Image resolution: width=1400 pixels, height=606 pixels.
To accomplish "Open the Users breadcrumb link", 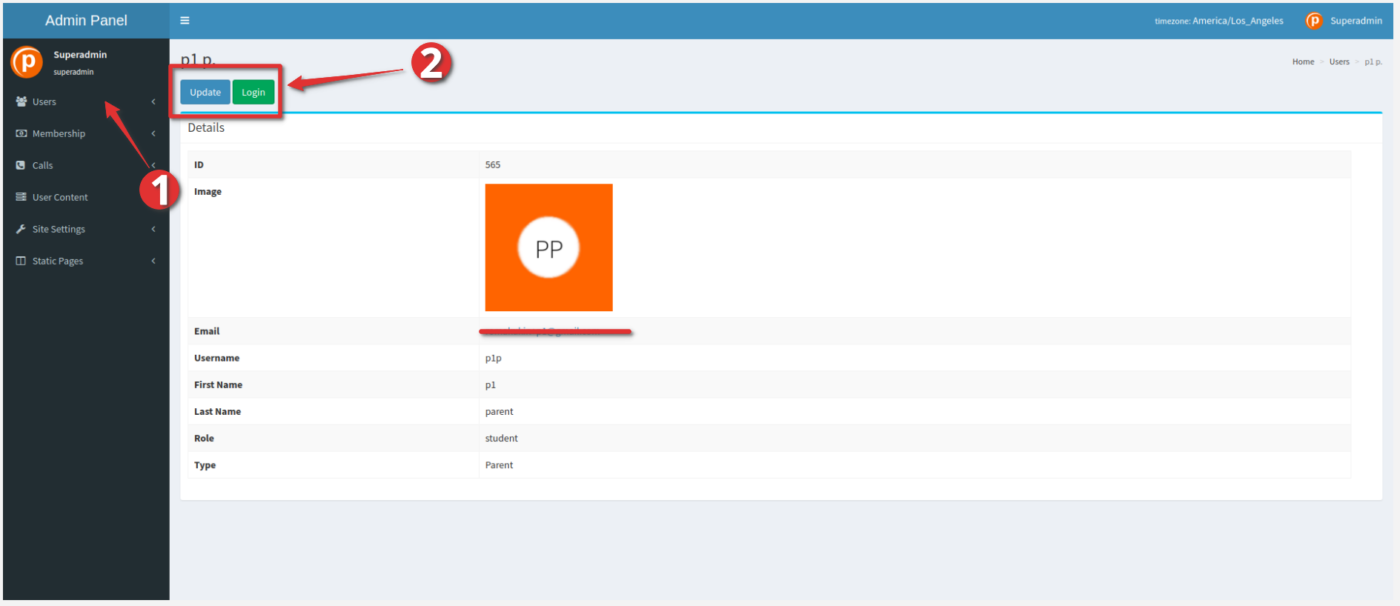I will click(1339, 61).
